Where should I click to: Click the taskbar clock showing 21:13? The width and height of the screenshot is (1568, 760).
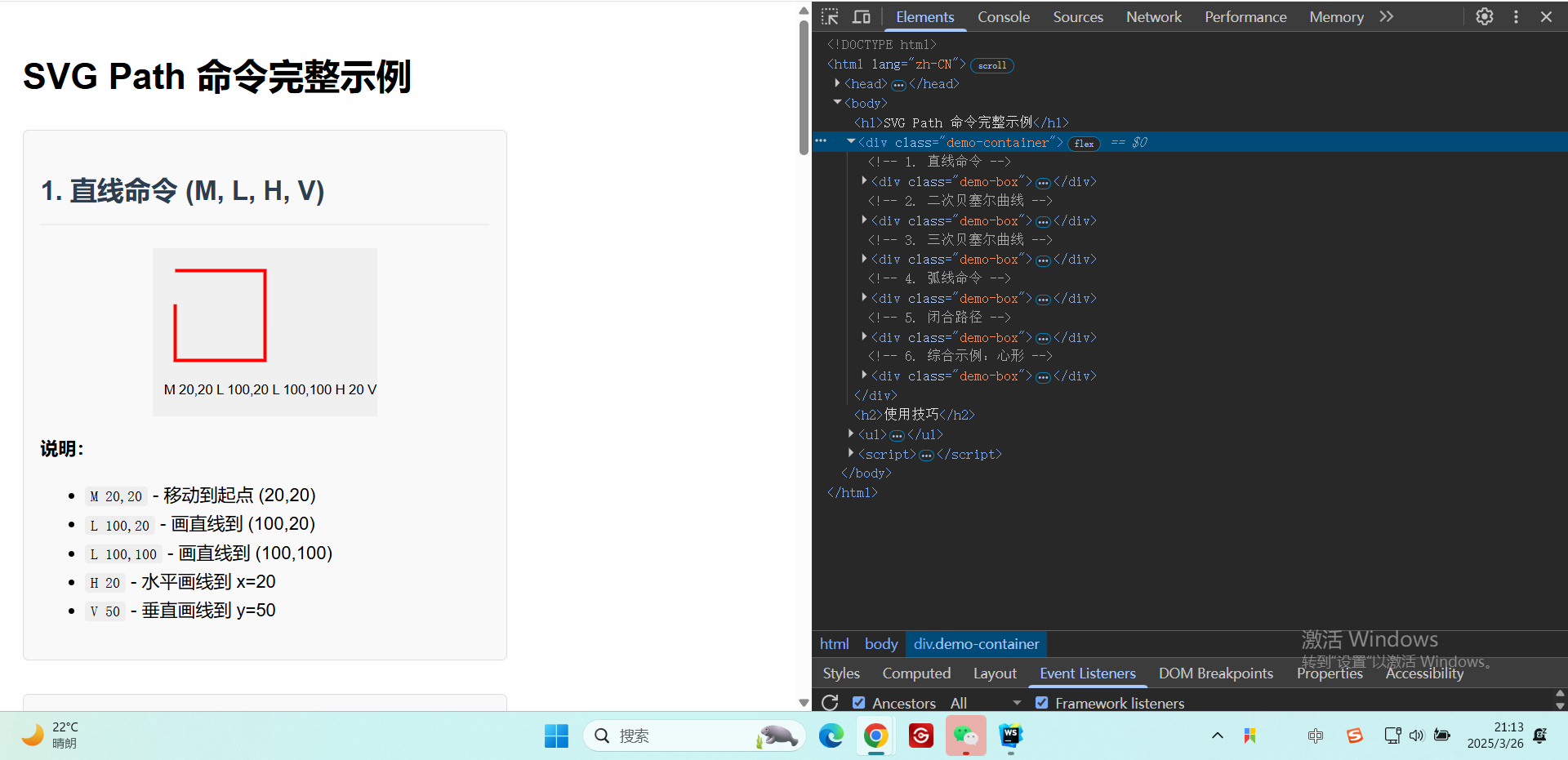coord(1494,736)
